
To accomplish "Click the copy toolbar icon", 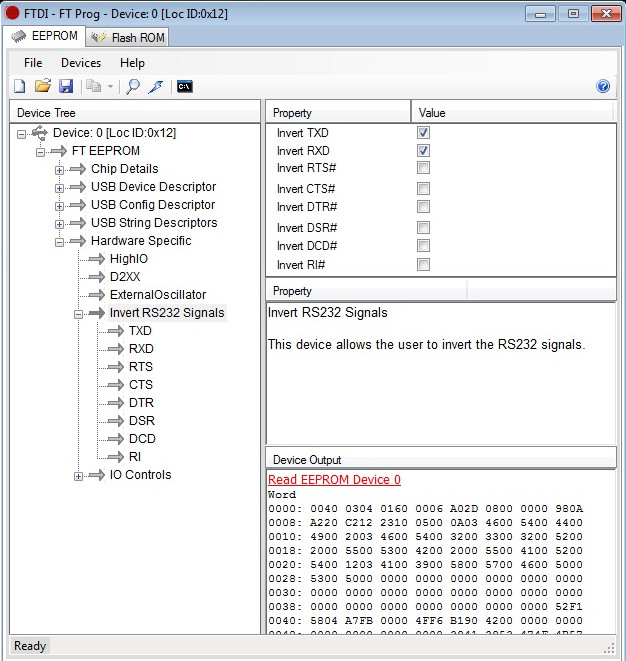I will 93,86.
